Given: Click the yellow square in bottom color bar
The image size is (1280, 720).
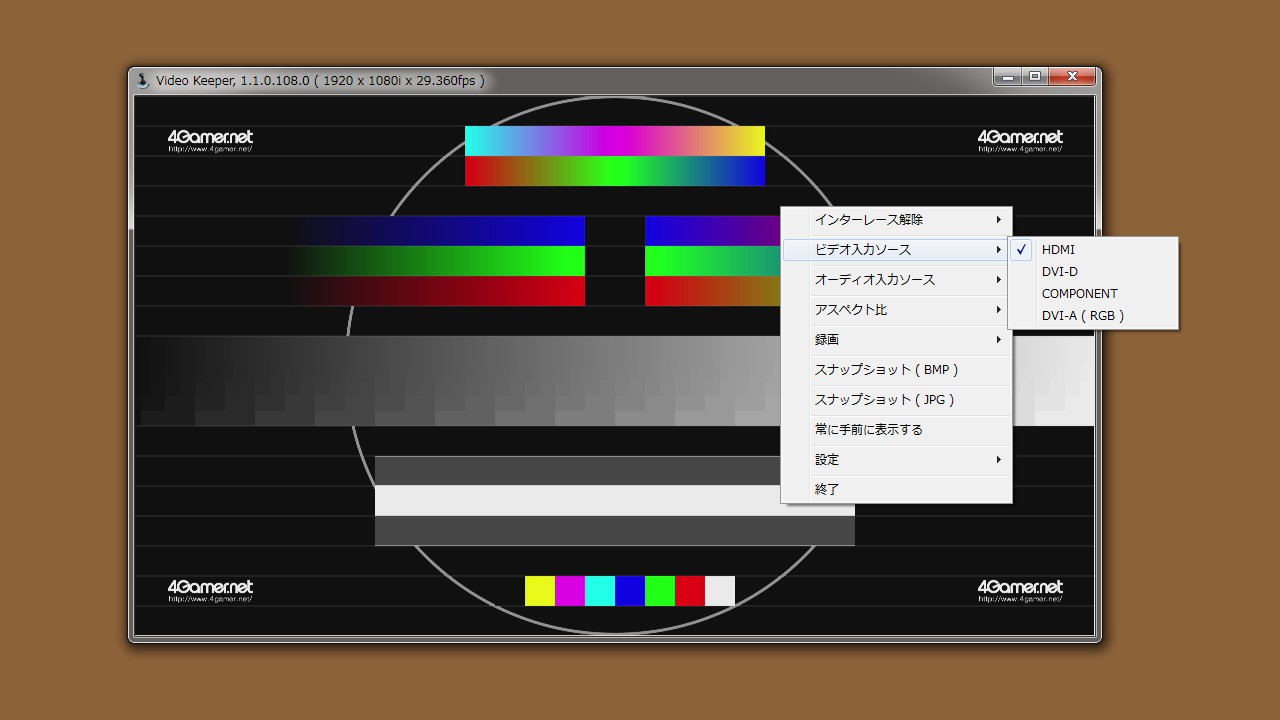Looking at the screenshot, I should (539, 591).
